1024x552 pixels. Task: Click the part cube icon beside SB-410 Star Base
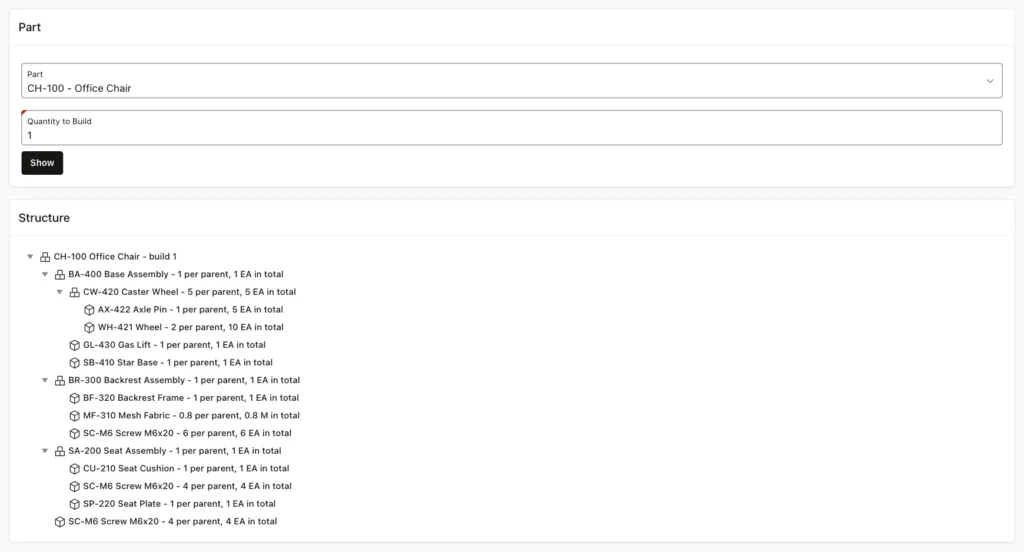coord(74,363)
